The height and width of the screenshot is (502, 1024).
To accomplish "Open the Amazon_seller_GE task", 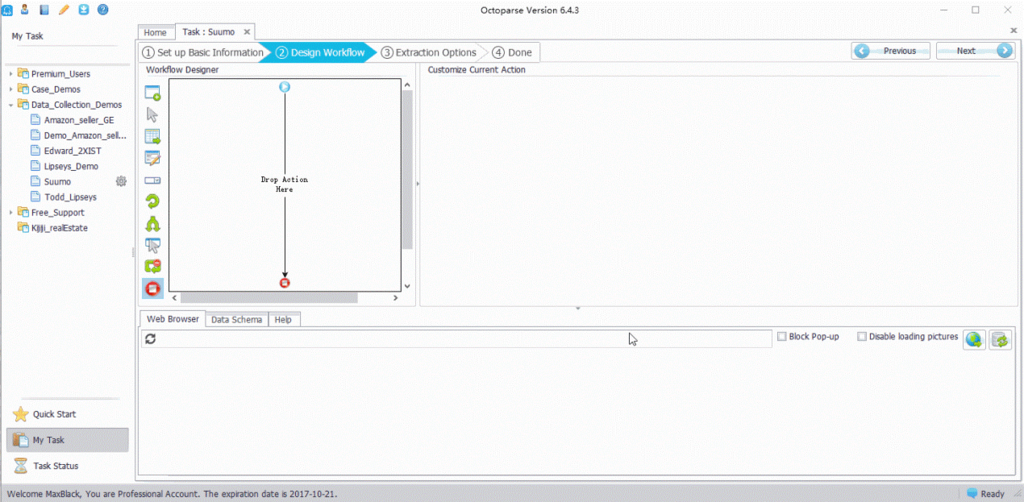I will tap(78, 120).
